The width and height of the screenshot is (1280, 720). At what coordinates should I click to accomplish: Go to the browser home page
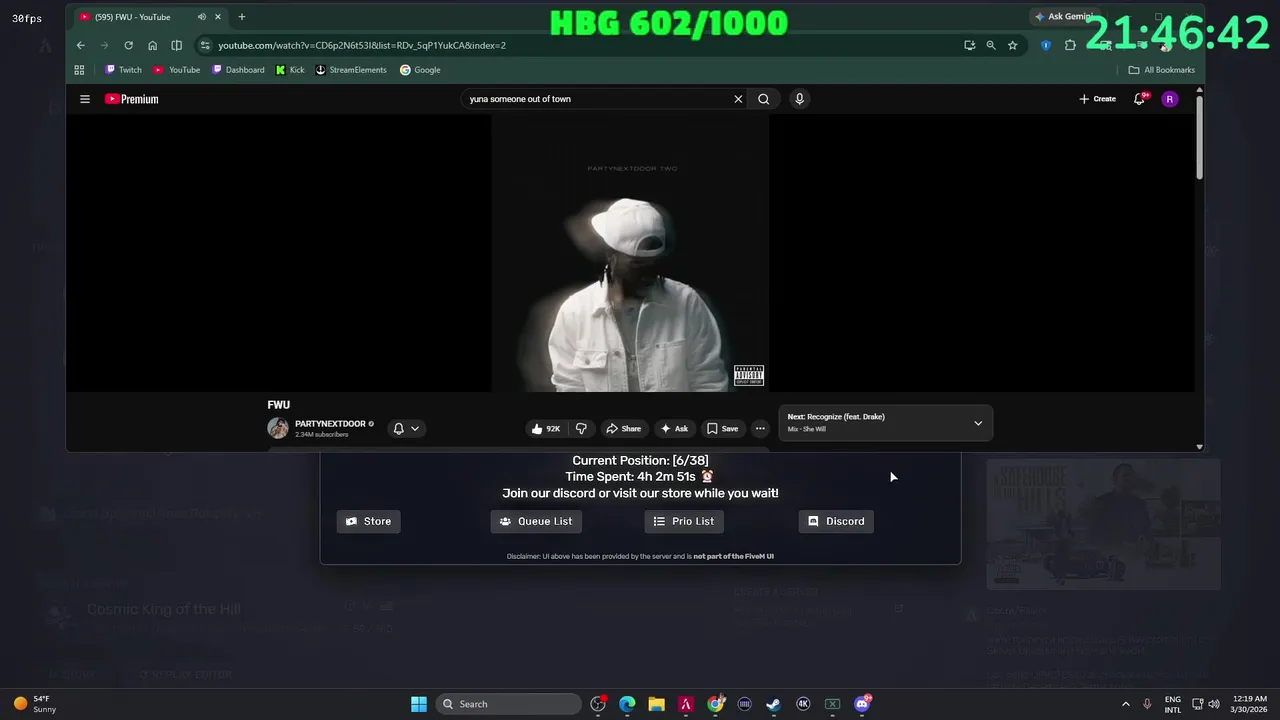tap(152, 45)
